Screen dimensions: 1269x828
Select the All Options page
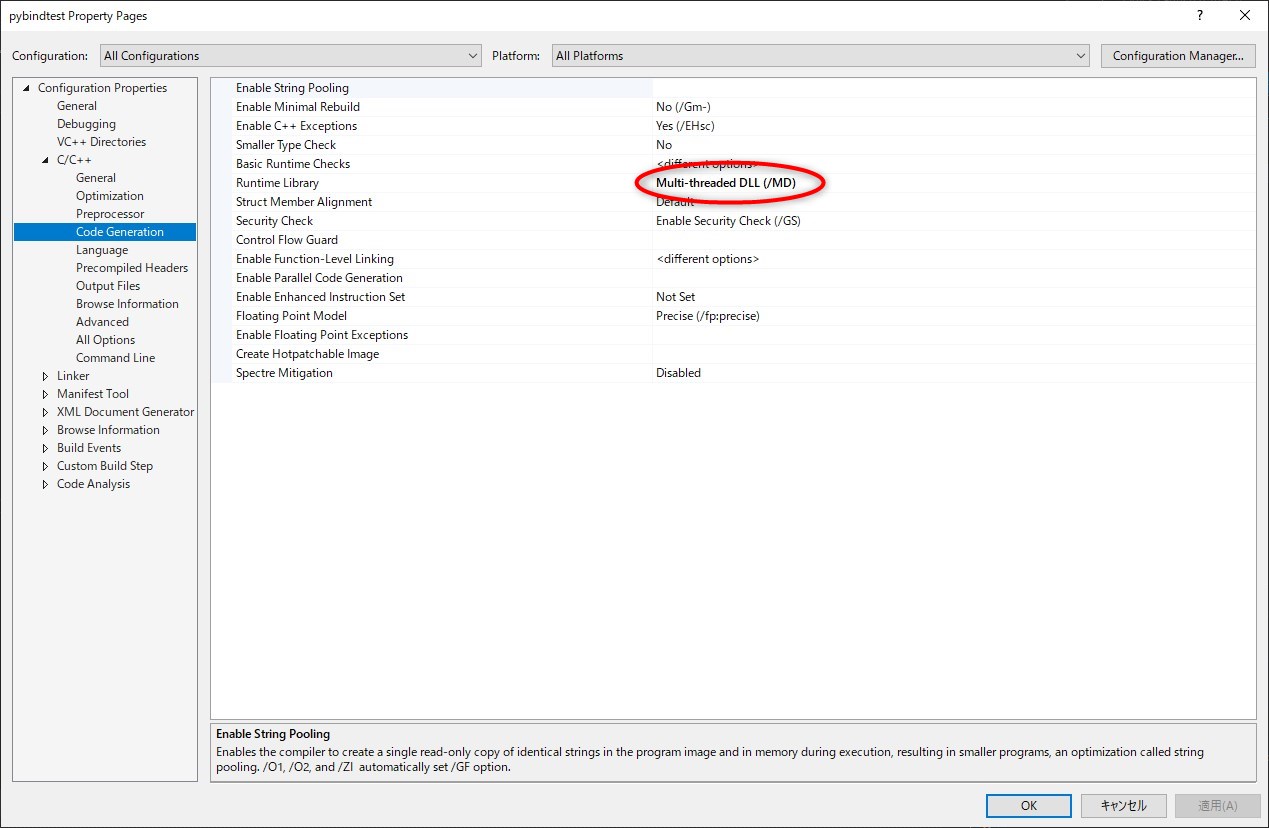105,340
